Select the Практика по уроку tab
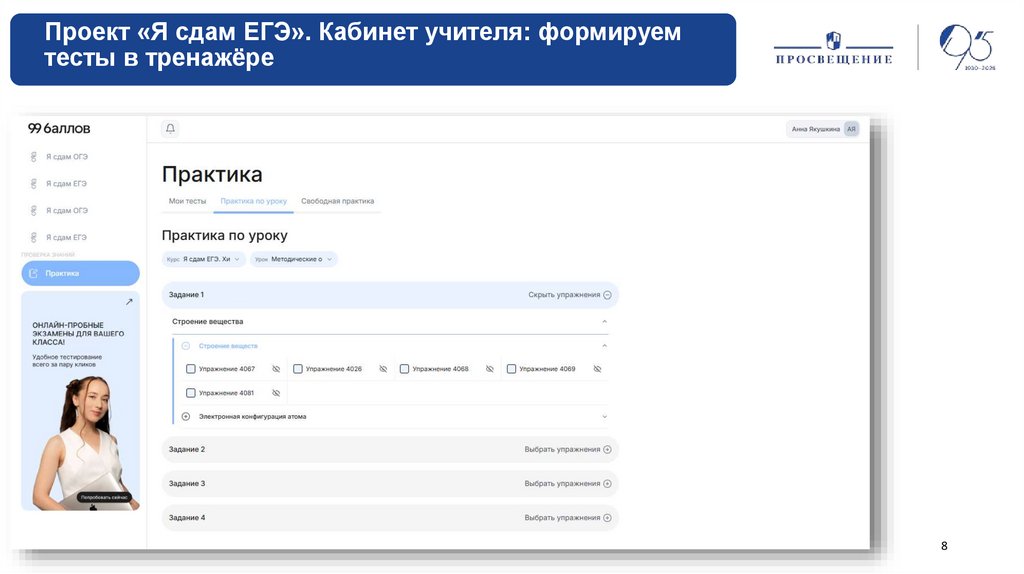 click(x=253, y=201)
